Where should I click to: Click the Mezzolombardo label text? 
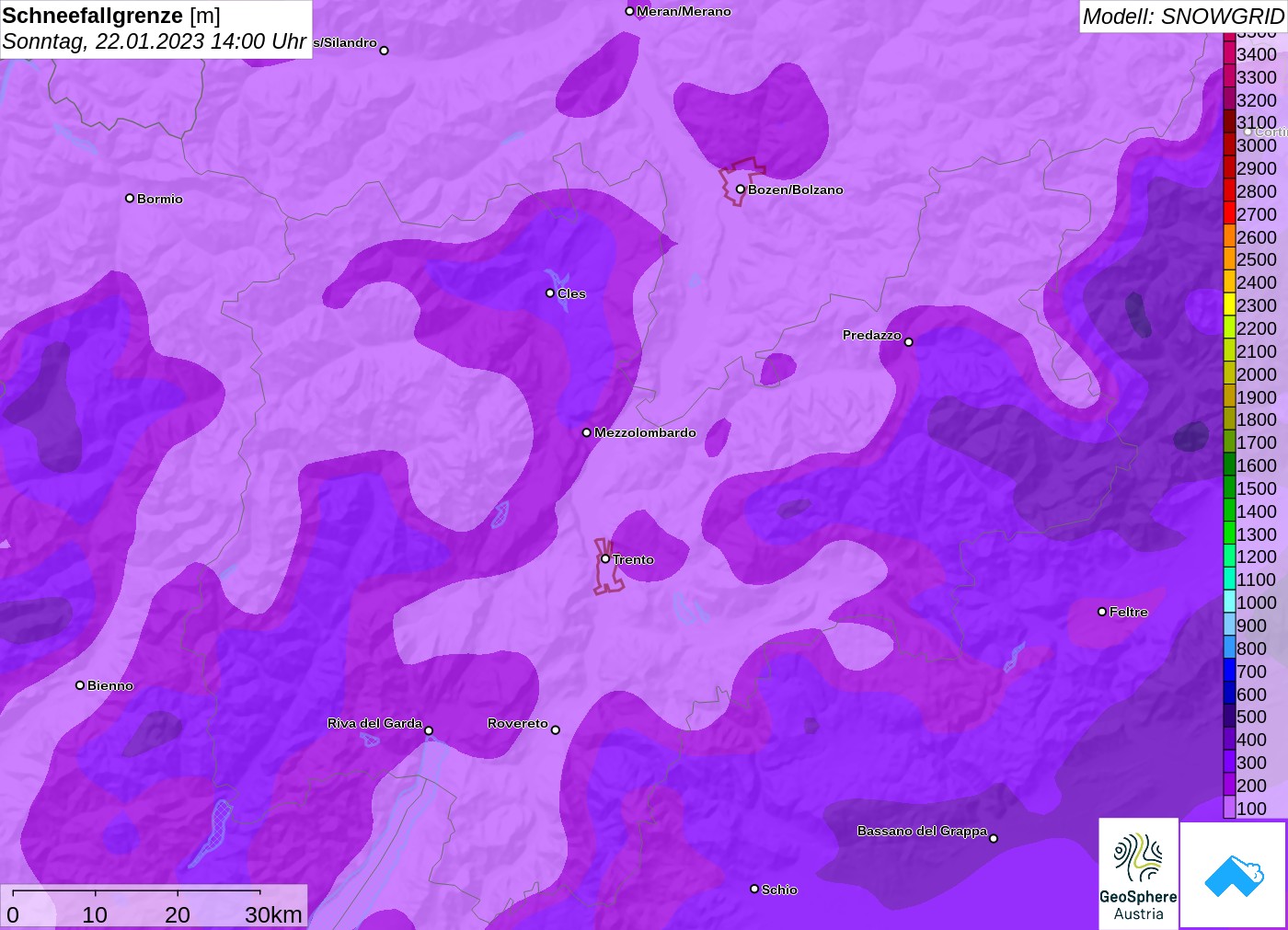pyautogui.click(x=646, y=432)
